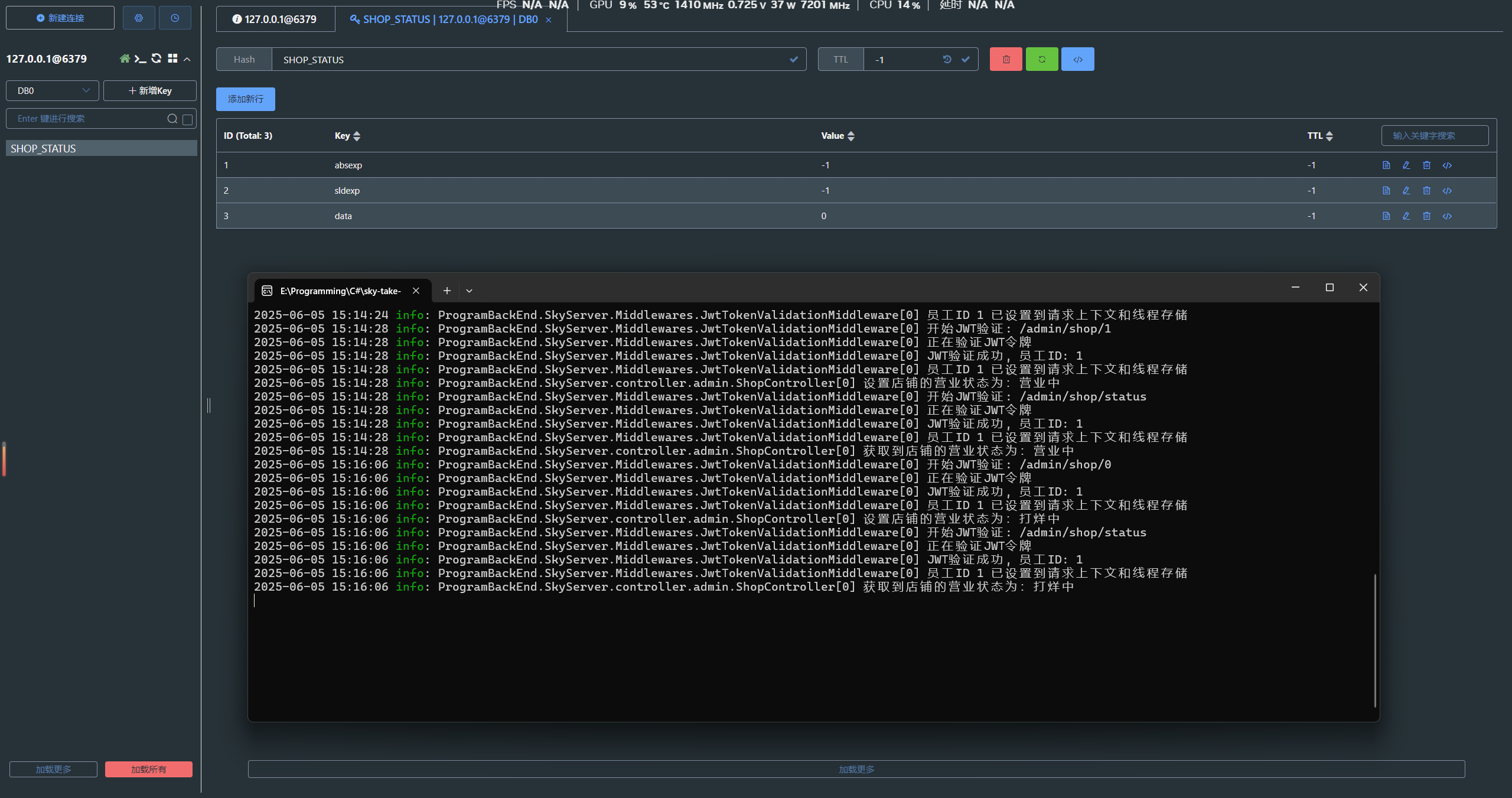The height and width of the screenshot is (798, 1512).
Task: Open the terminal's new tab dropdown arrow
Action: (469, 291)
